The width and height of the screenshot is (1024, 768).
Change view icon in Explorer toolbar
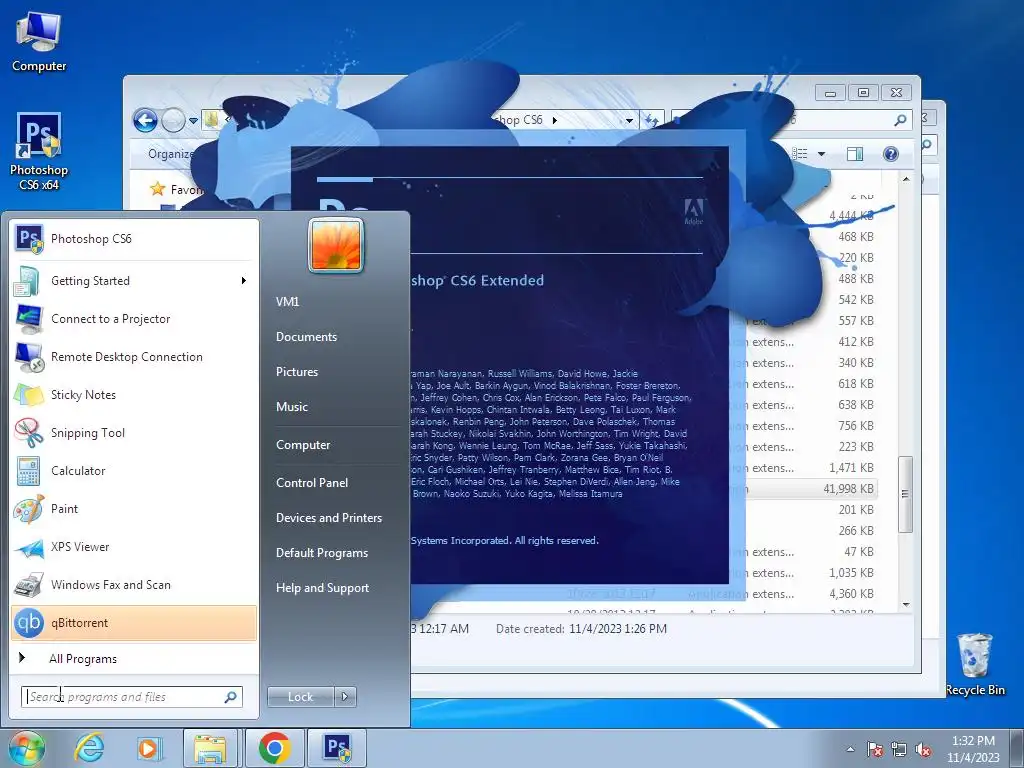[800, 153]
